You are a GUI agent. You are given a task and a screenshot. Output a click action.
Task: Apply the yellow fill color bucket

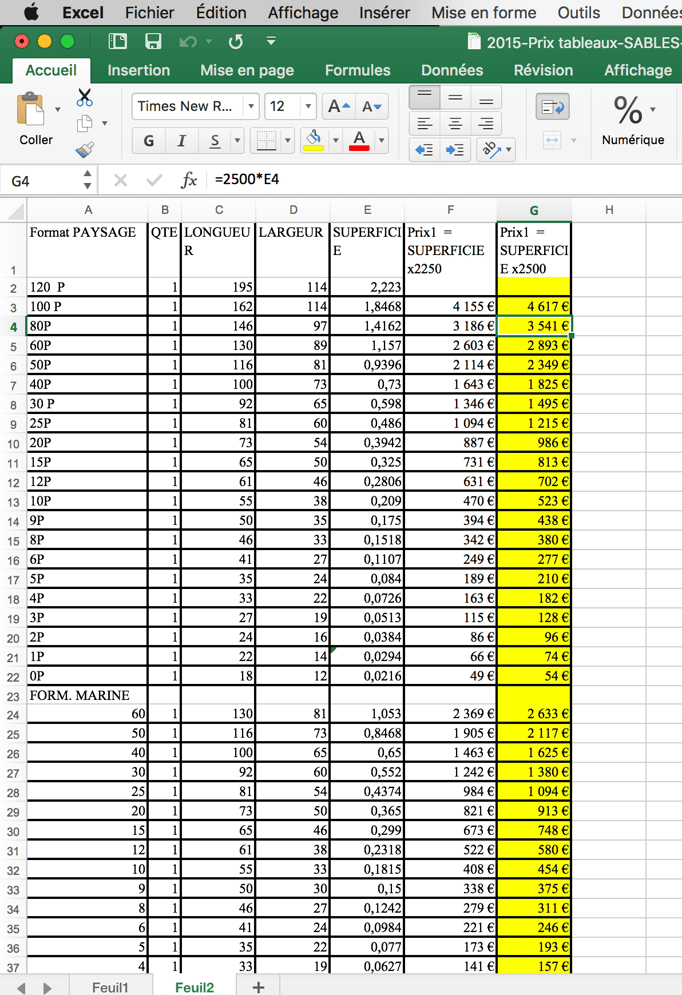[313, 140]
